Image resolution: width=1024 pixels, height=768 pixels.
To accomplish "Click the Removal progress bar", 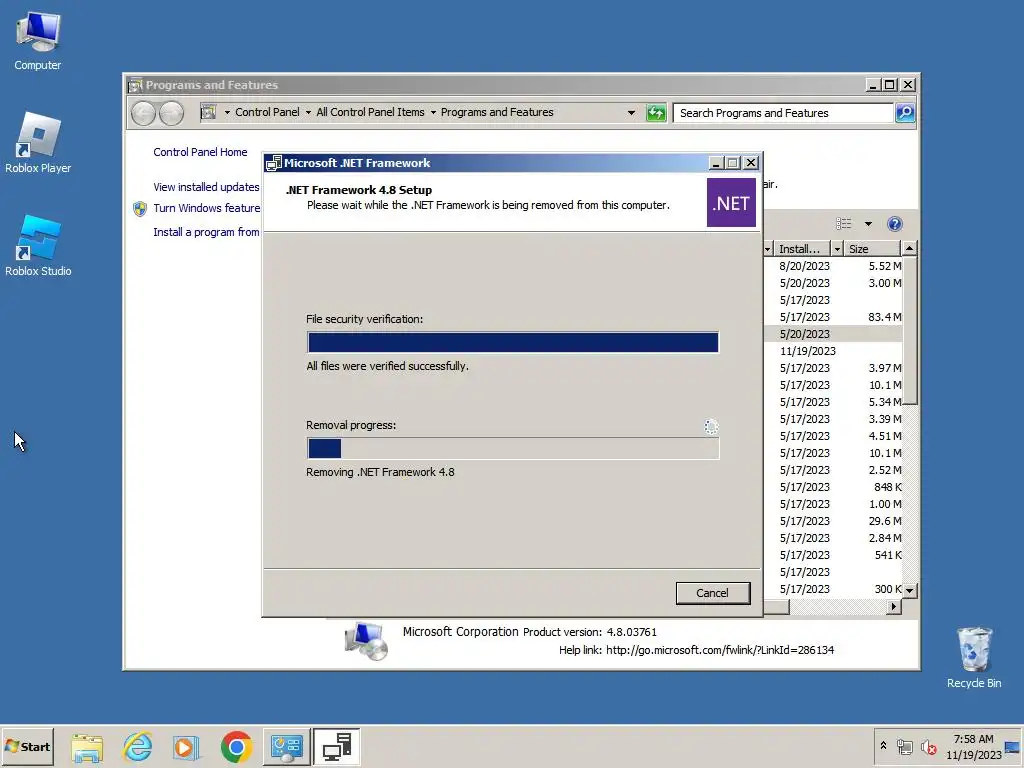I will point(513,449).
